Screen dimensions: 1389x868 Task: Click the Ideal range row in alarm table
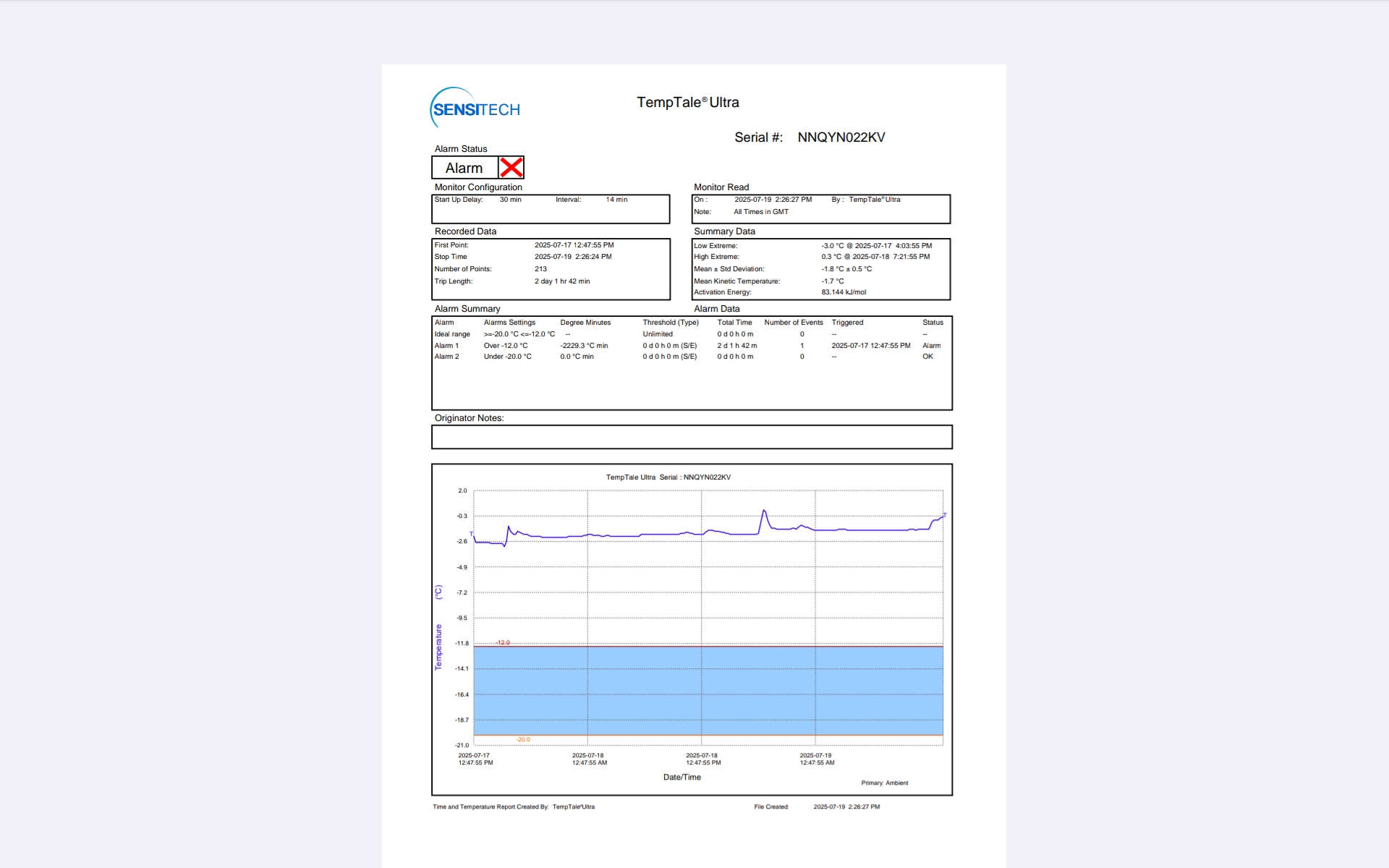452,334
